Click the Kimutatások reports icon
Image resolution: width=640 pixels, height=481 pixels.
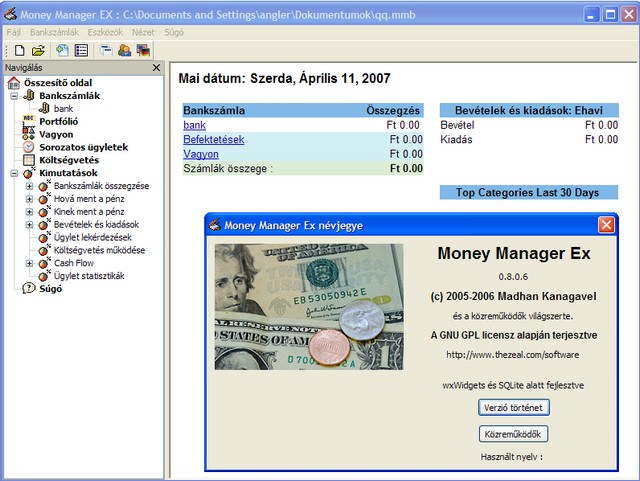29,173
